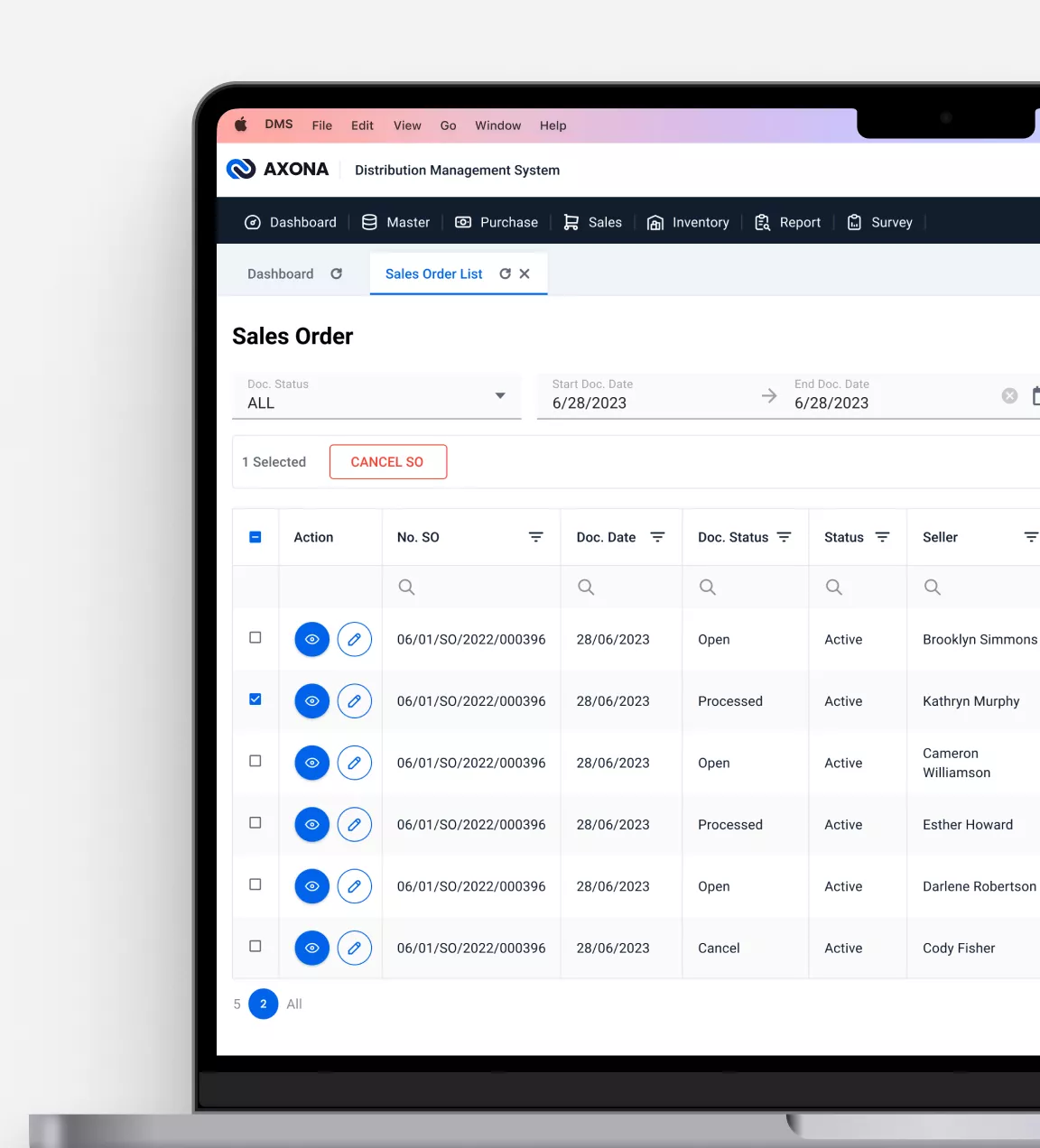Expand the Doc. Status ALL dropdown
Viewport: 1040px width, 1148px height.
pyautogui.click(x=500, y=395)
